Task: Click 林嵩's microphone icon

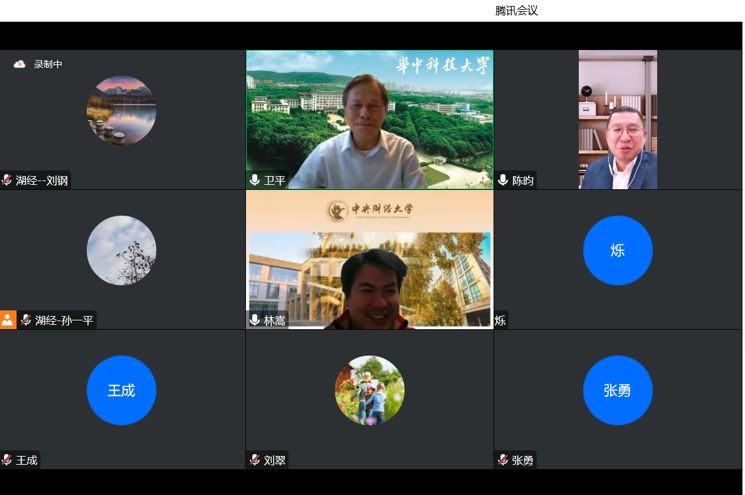Action: (x=255, y=321)
